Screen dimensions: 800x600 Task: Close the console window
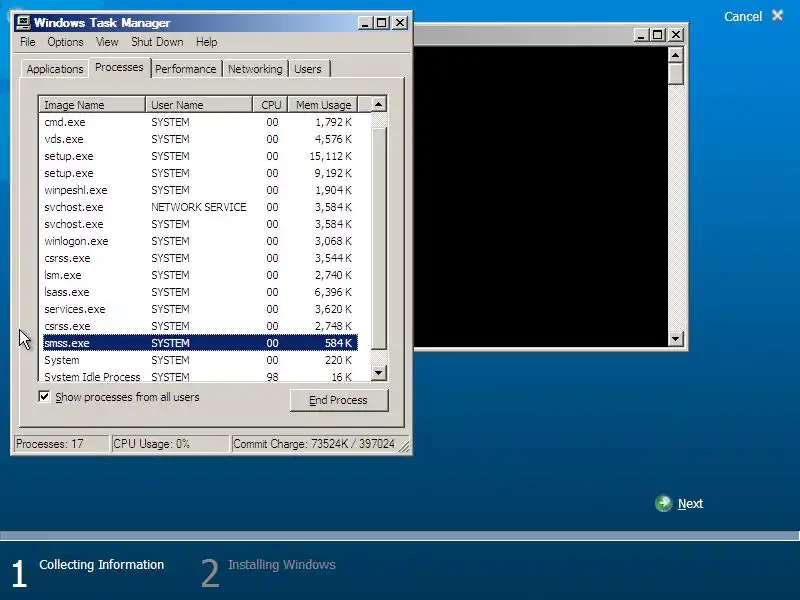(x=676, y=35)
